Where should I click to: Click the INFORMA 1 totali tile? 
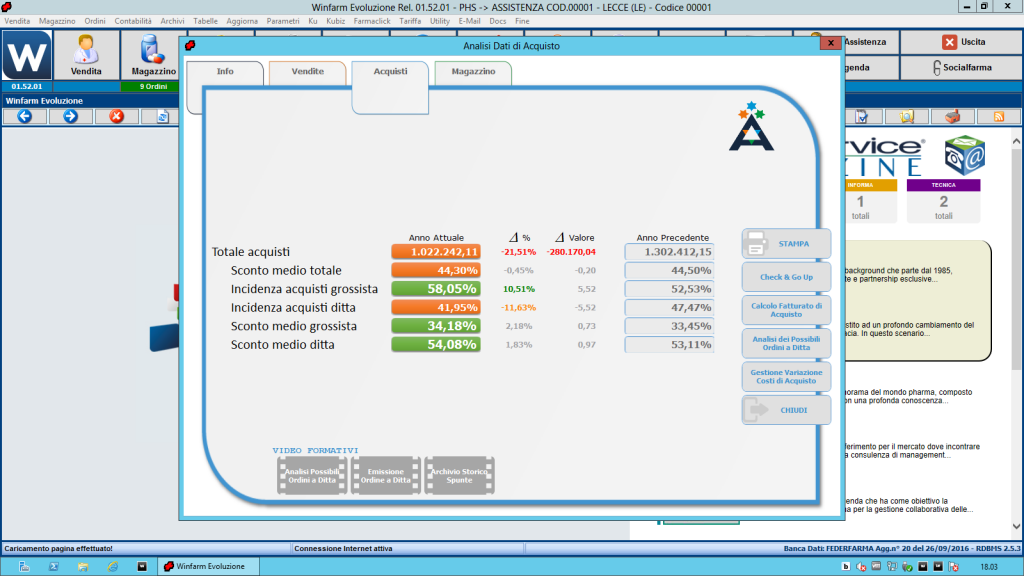coord(871,201)
